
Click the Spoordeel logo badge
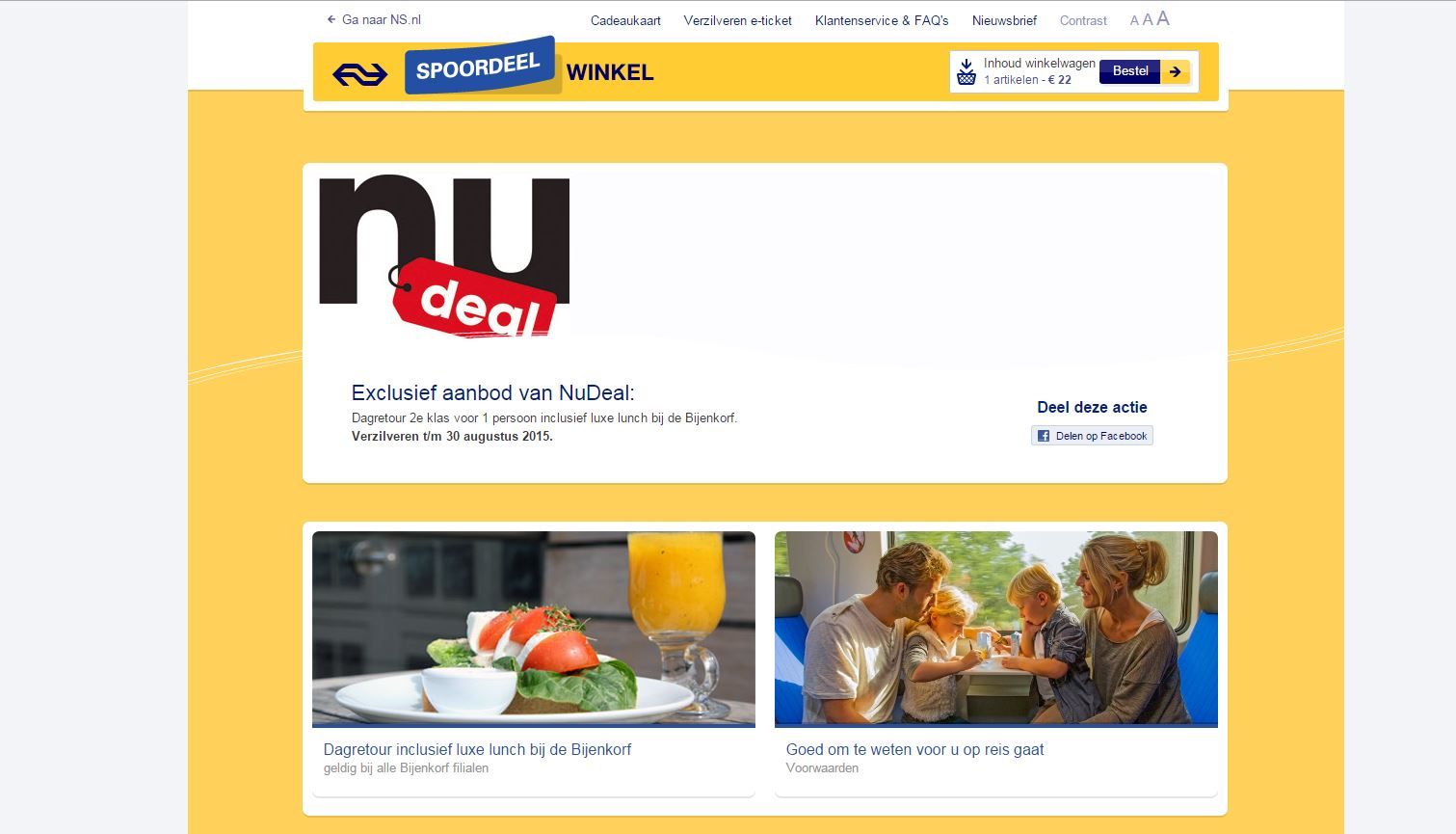482,66
